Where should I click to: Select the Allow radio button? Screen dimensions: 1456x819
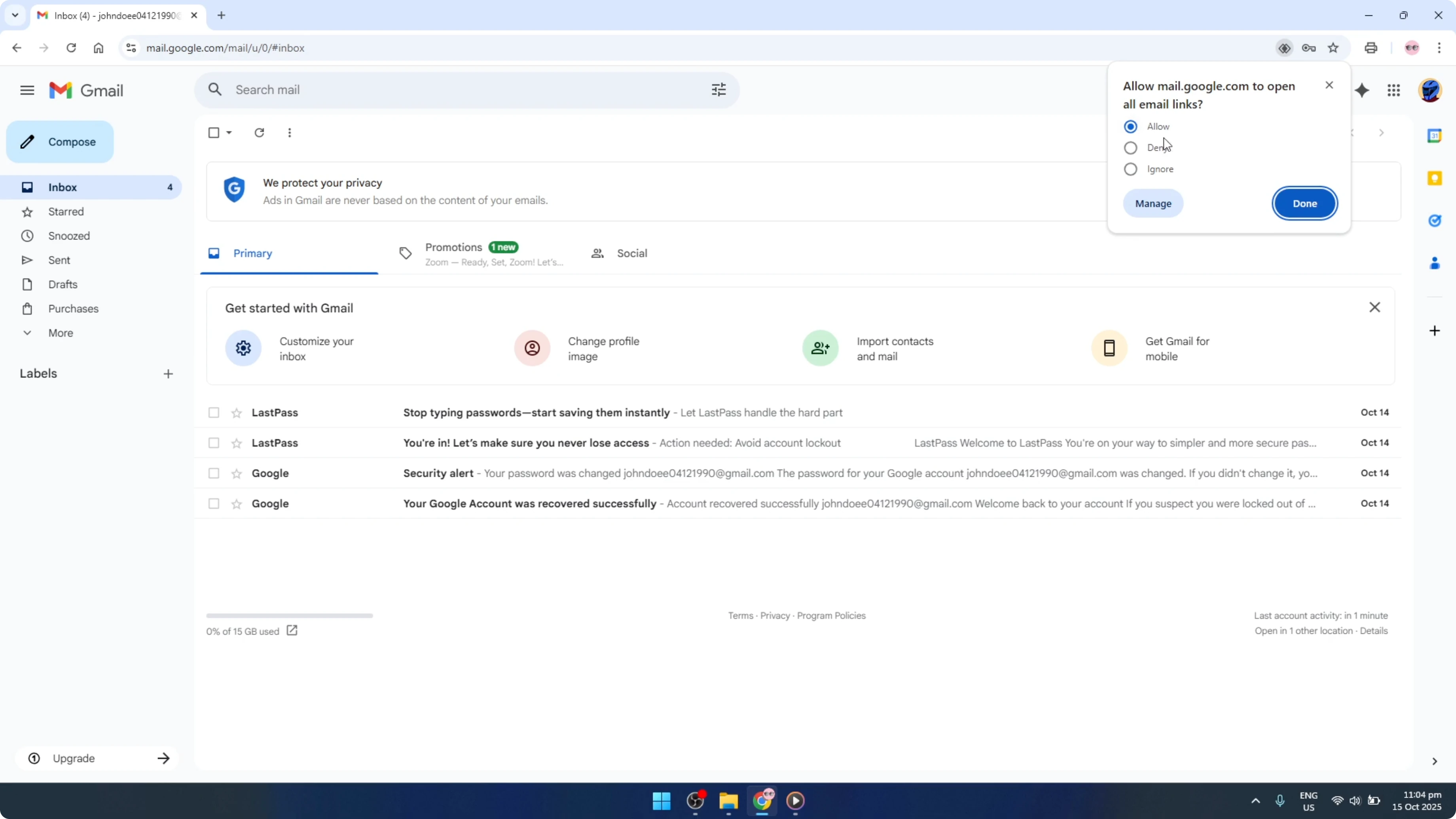[x=1130, y=127]
